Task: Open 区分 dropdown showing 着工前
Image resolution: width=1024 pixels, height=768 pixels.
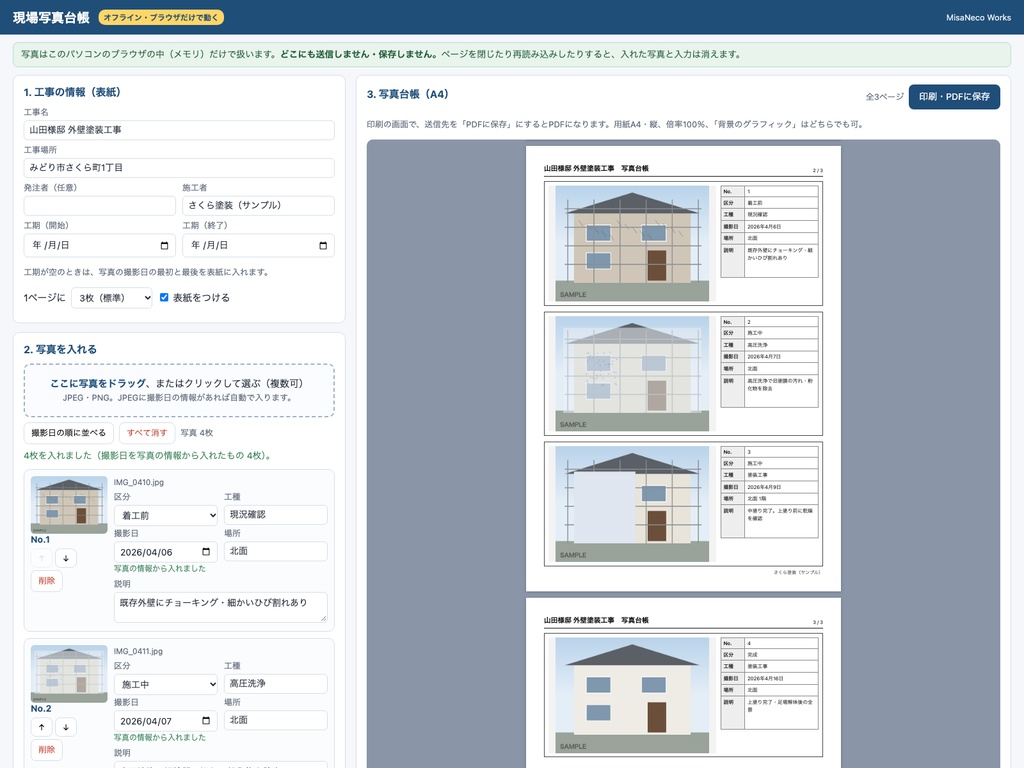Action: click(x=166, y=515)
